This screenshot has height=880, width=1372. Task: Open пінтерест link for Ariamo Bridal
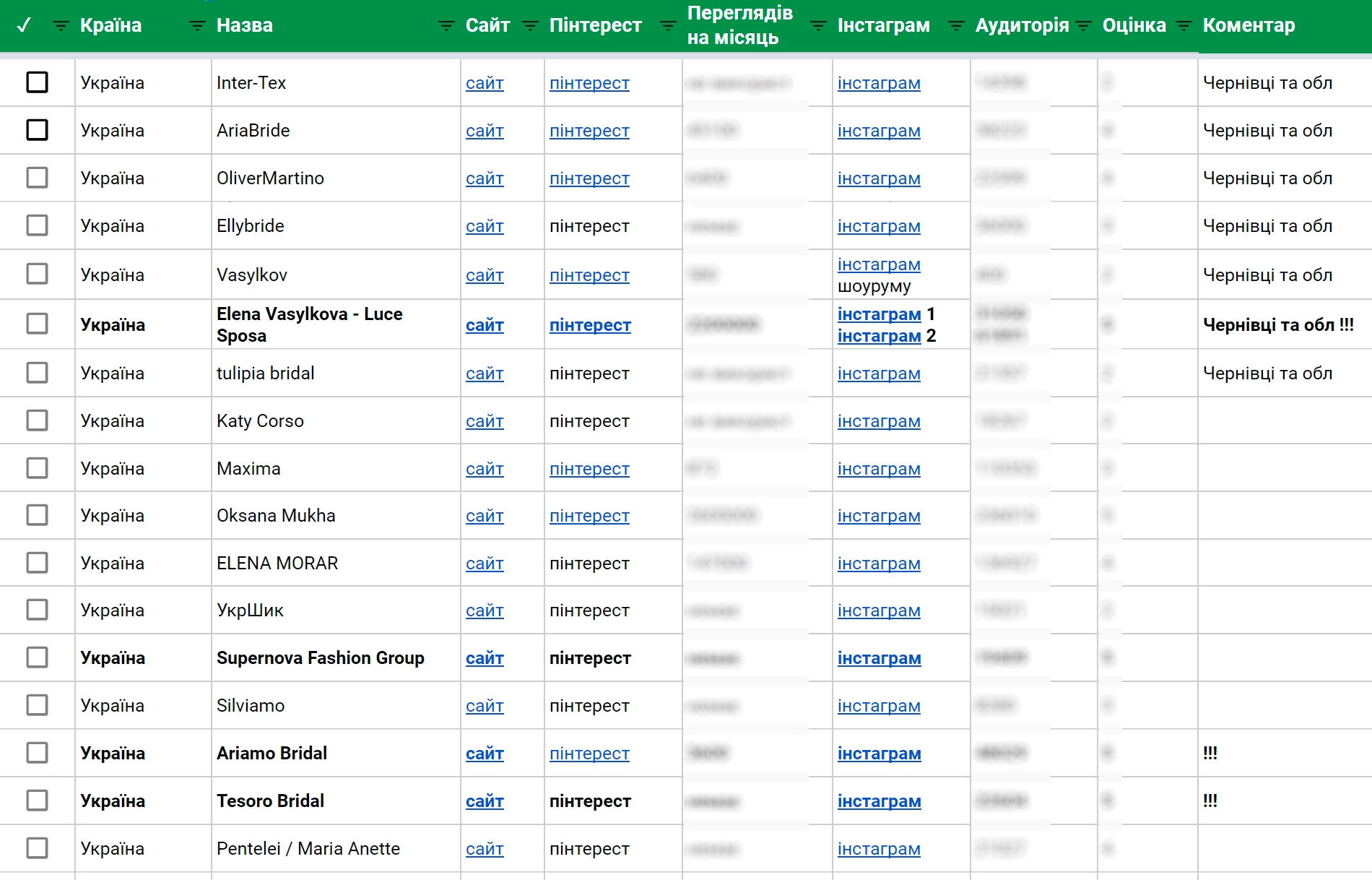tap(589, 754)
